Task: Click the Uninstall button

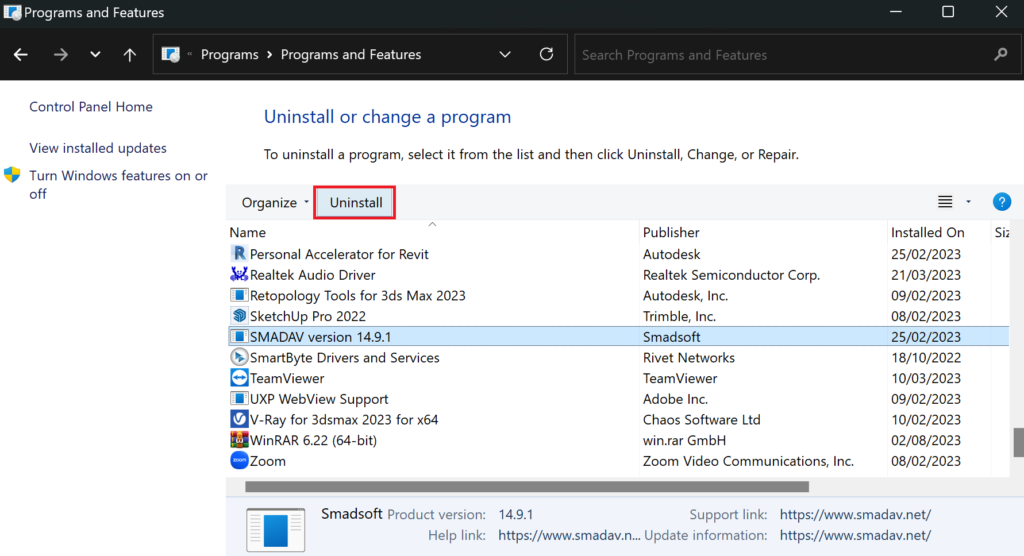Action: pyautogui.click(x=355, y=203)
